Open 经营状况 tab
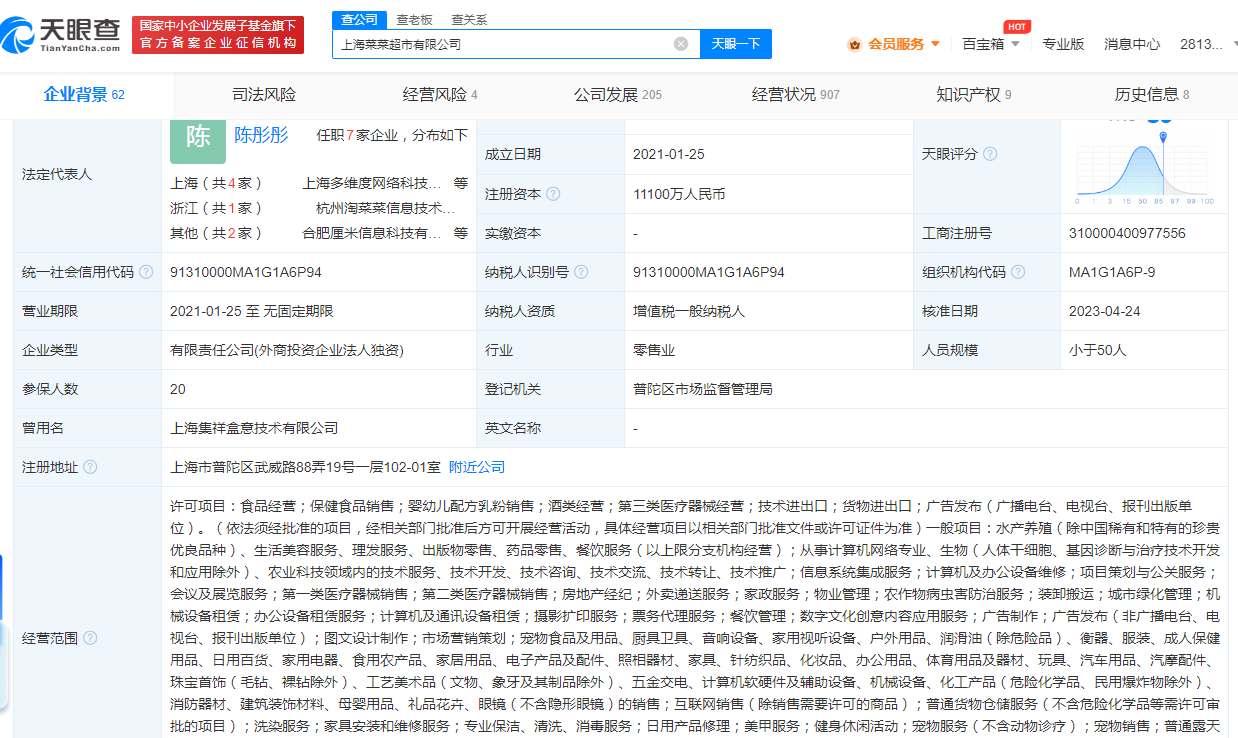This screenshot has width=1238, height=738. coord(796,95)
